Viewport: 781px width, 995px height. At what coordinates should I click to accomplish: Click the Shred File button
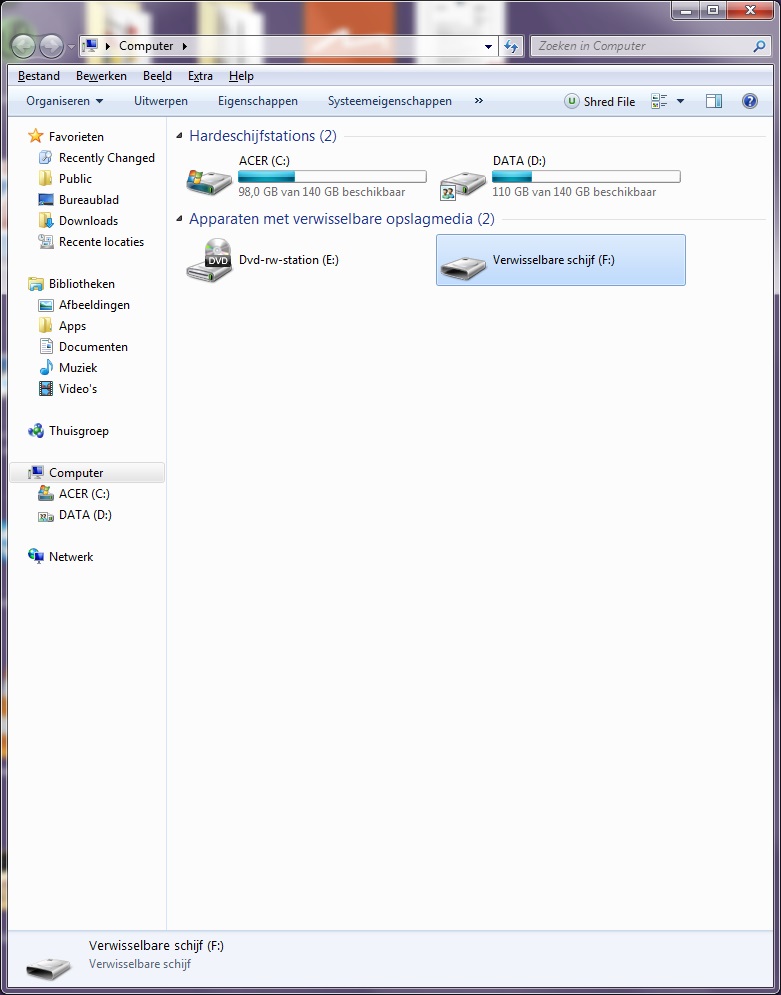tap(600, 102)
